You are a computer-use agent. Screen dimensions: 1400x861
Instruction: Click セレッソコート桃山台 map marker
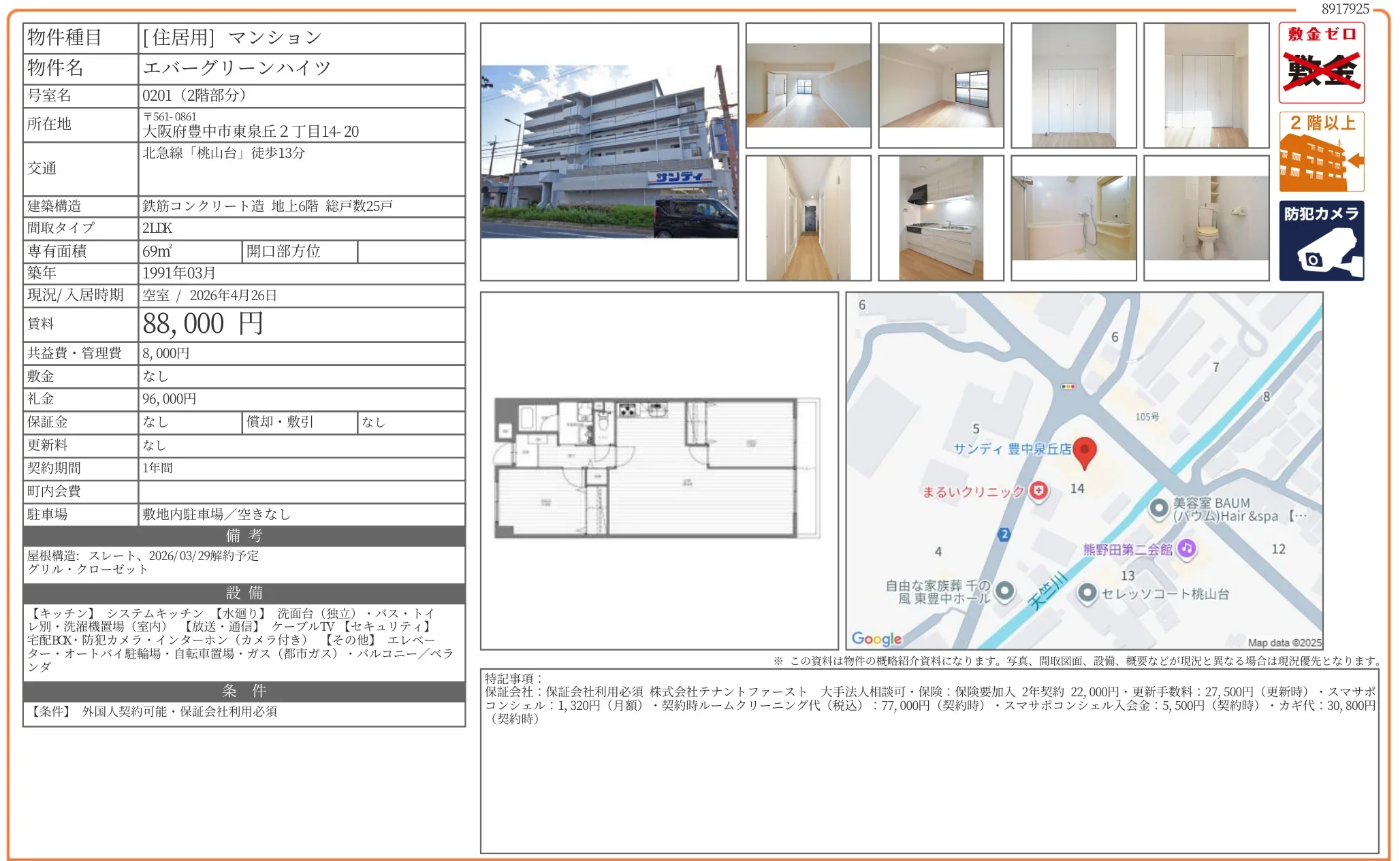pos(1087,593)
